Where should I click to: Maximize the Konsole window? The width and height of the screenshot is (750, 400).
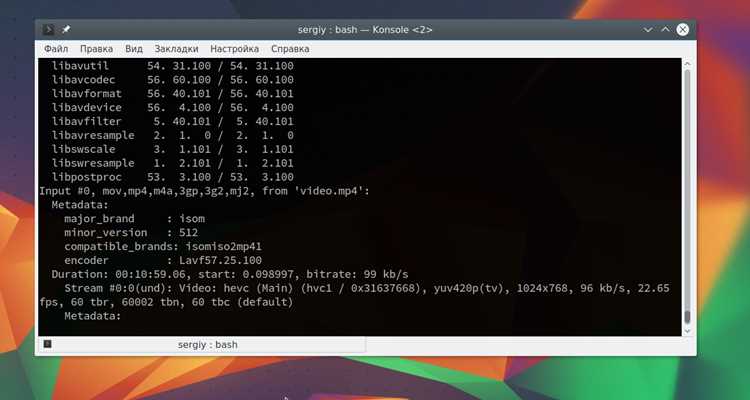665,30
